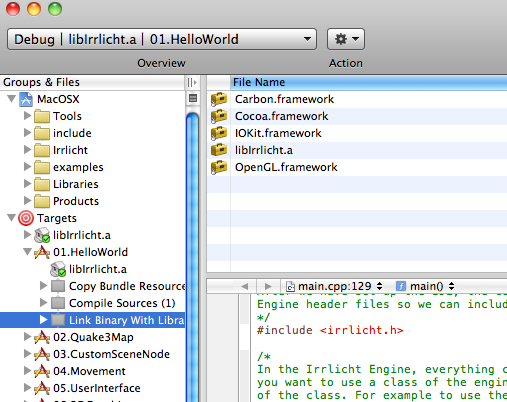Click the libIrrlicht.a library target icon
Screen dimensions: 507x402
pyautogui.click(x=42, y=235)
